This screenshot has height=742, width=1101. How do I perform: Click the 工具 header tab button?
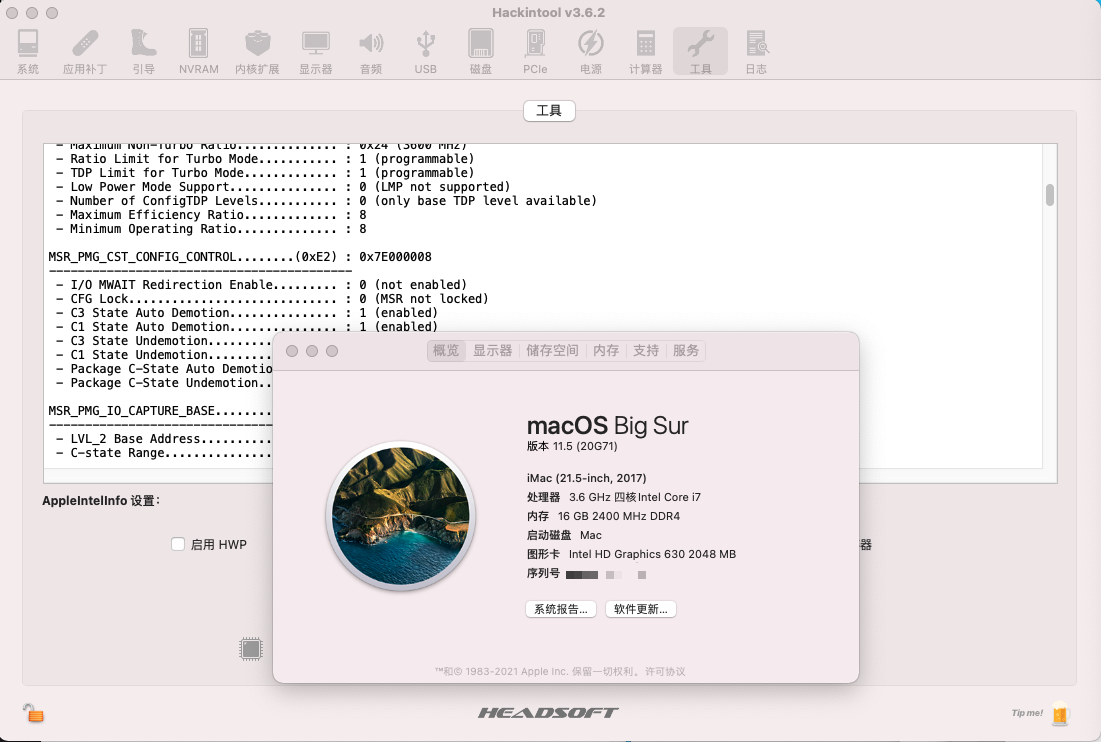(x=549, y=111)
